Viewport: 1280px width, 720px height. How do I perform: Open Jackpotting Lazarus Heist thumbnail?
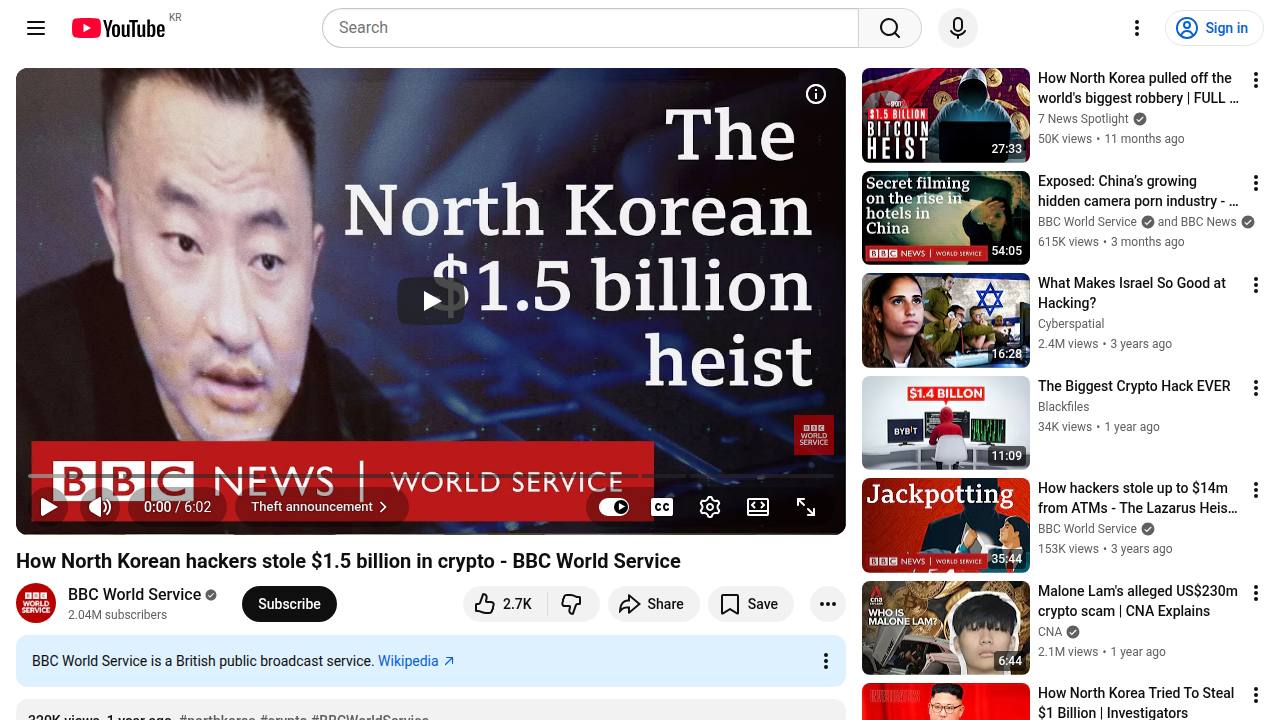(x=946, y=525)
